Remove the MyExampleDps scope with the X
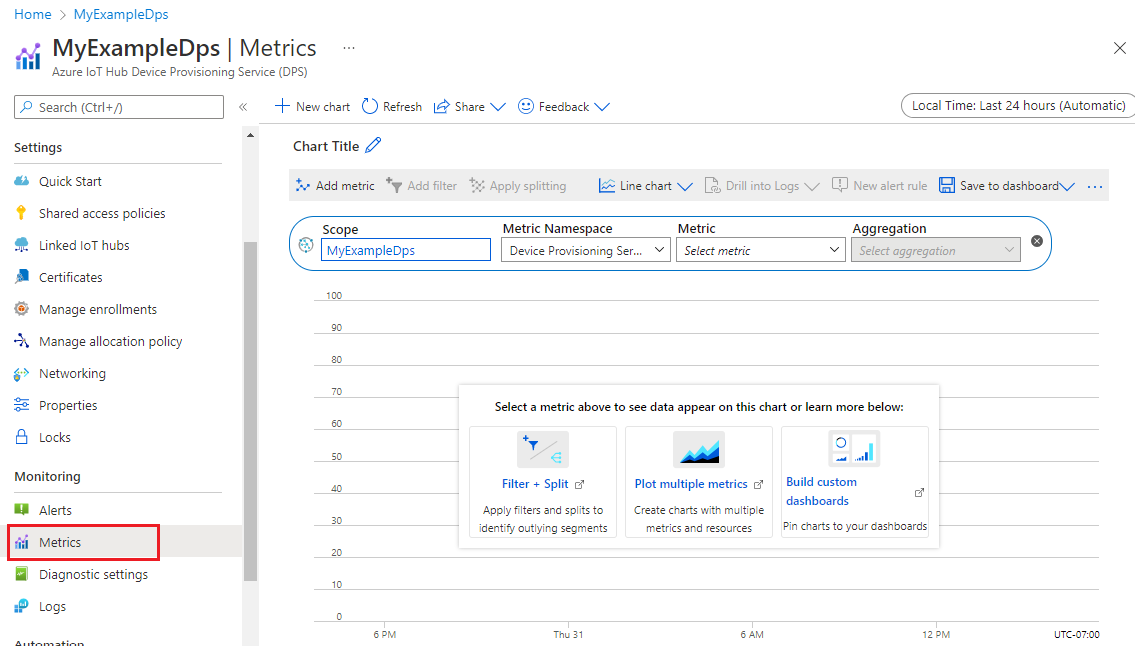This screenshot has height=646, width=1135. coord(1036,240)
